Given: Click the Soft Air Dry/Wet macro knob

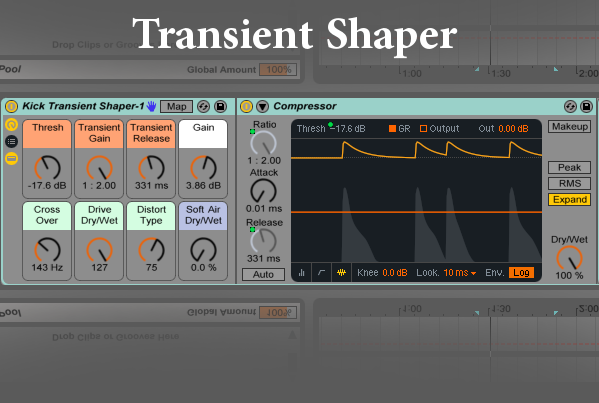Looking at the screenshot, I should click(203, 250).
